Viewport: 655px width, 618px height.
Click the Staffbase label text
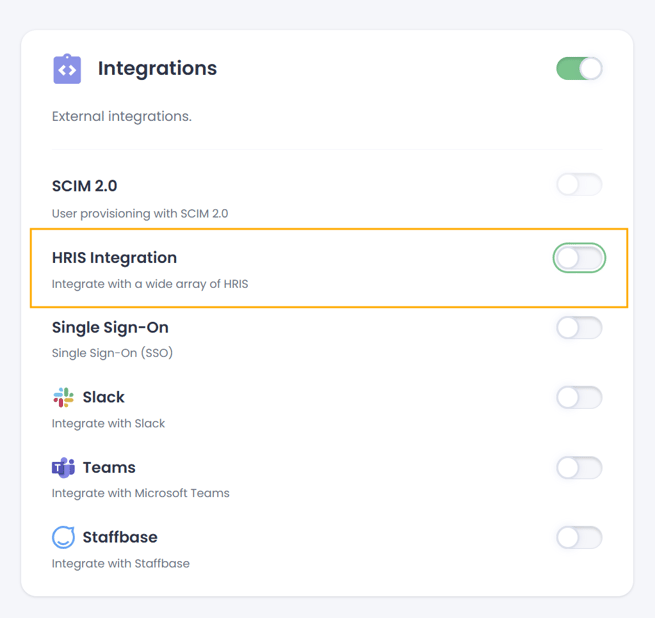[120, 537]
